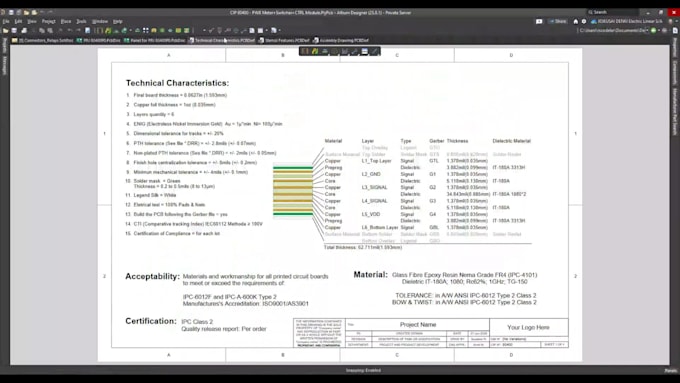The image size is (680, 383).
Task: Click the open folder icon in main toolbar
Action: (6, 30)
